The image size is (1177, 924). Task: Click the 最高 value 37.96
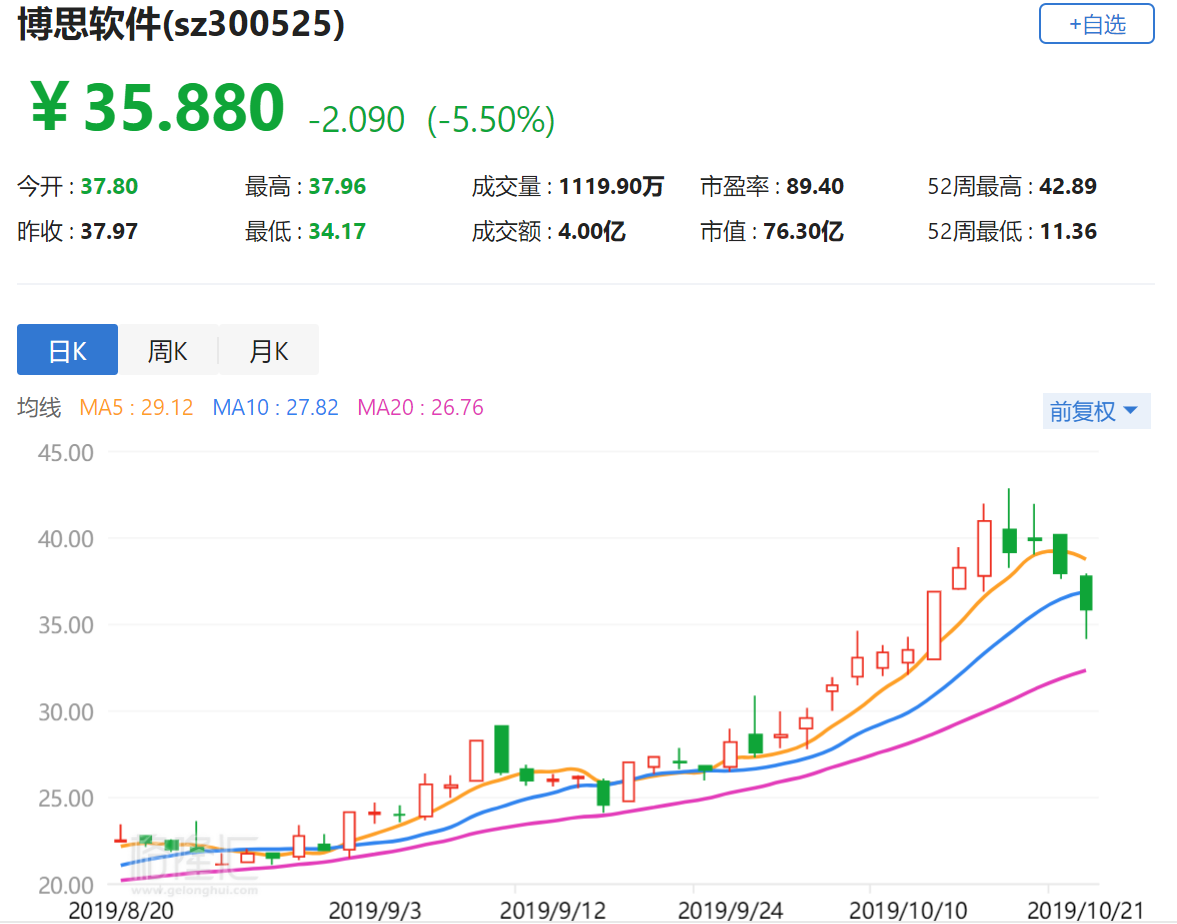pyautogui.click(x=338, y=186)
